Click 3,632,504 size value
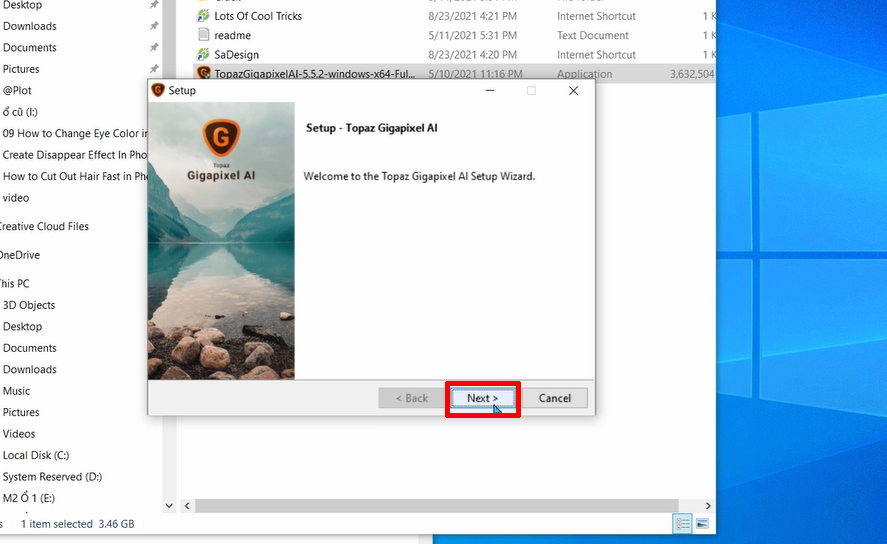887x544 pixels. coord(692,74)
